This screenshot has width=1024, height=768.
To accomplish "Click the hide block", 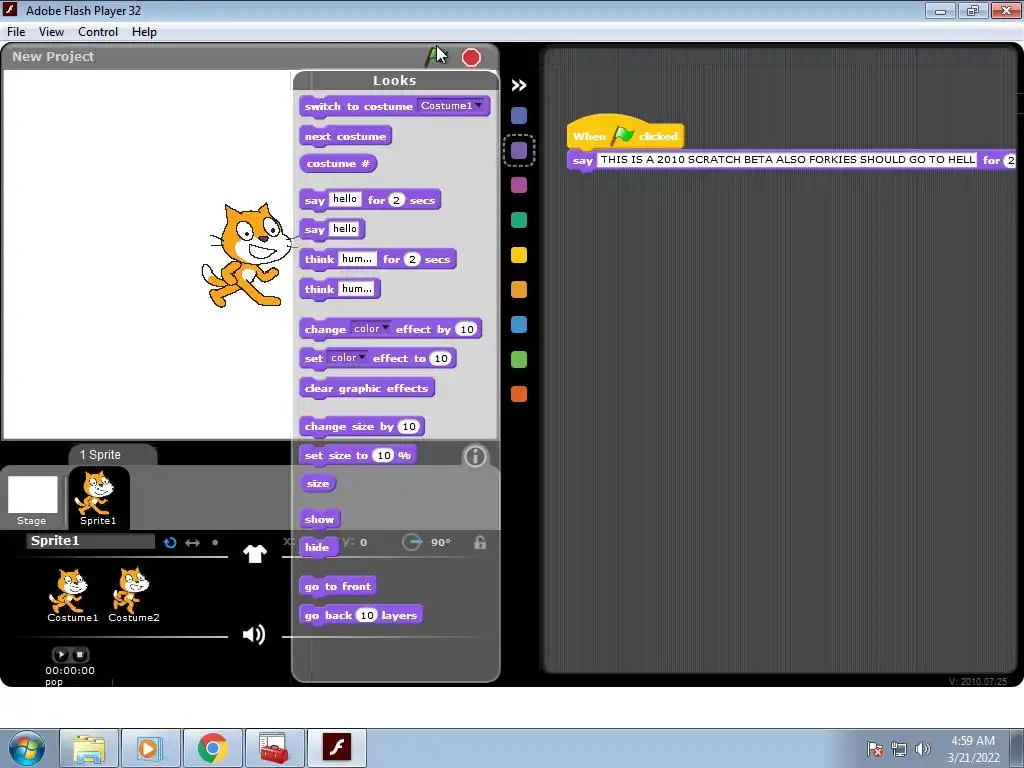I will point(317,547).
